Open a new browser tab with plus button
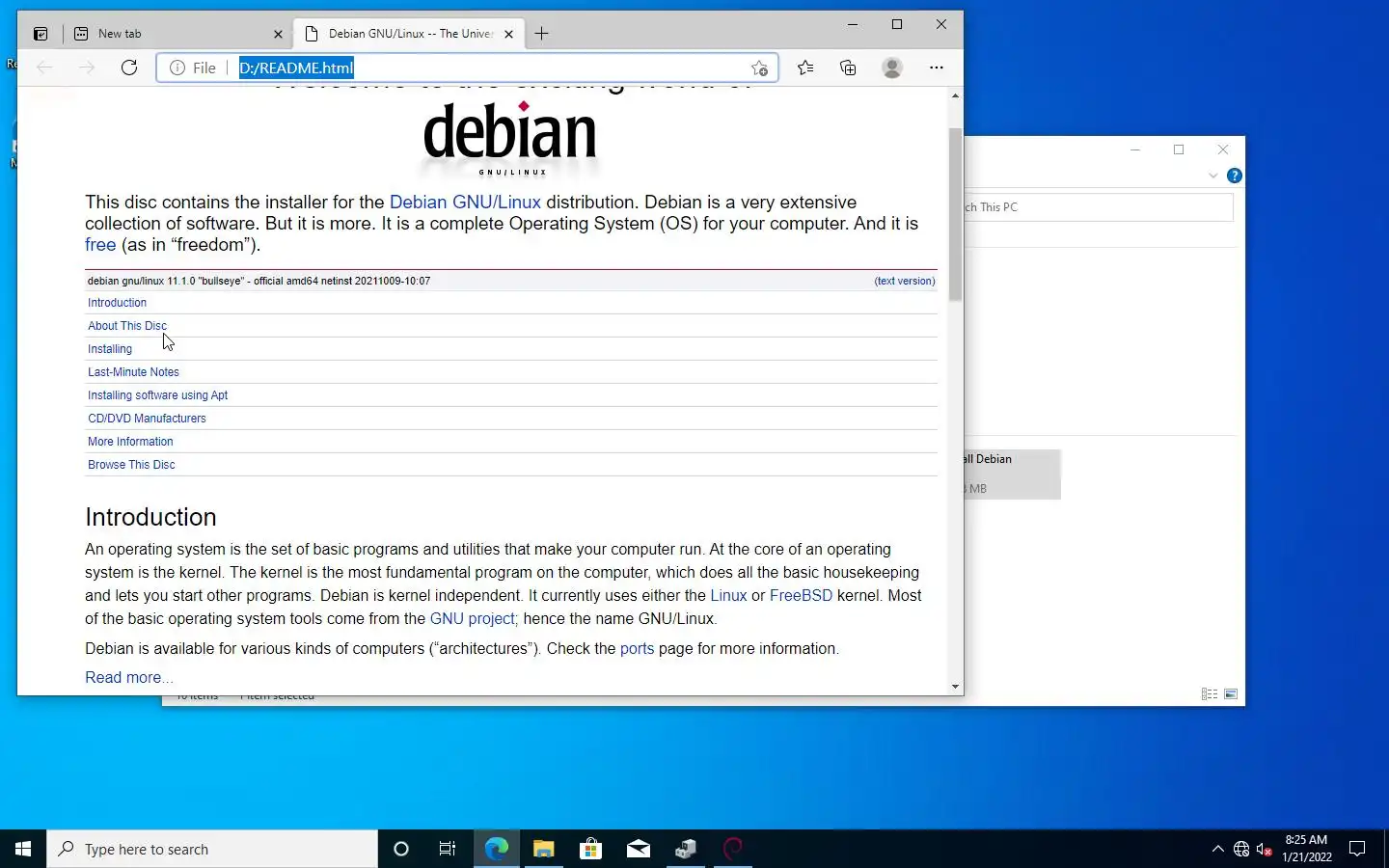This screenshot has width=1389, height=868. pyautogui.click(x=541, y=34)
